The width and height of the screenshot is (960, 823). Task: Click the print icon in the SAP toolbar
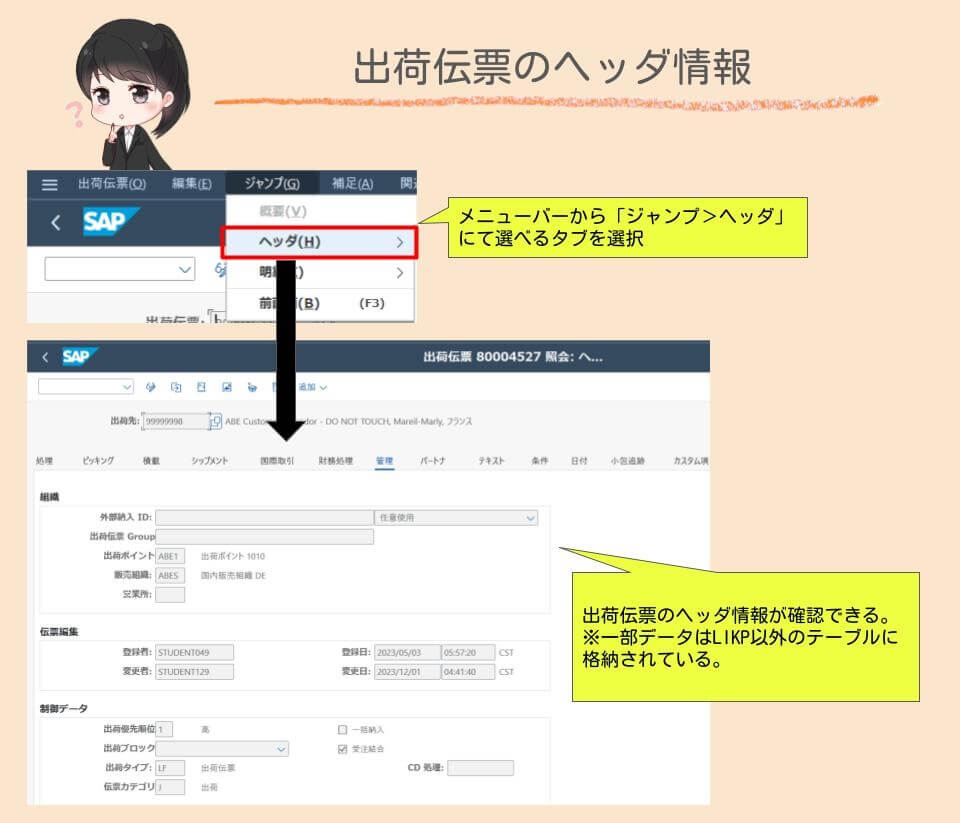[253, 388]
